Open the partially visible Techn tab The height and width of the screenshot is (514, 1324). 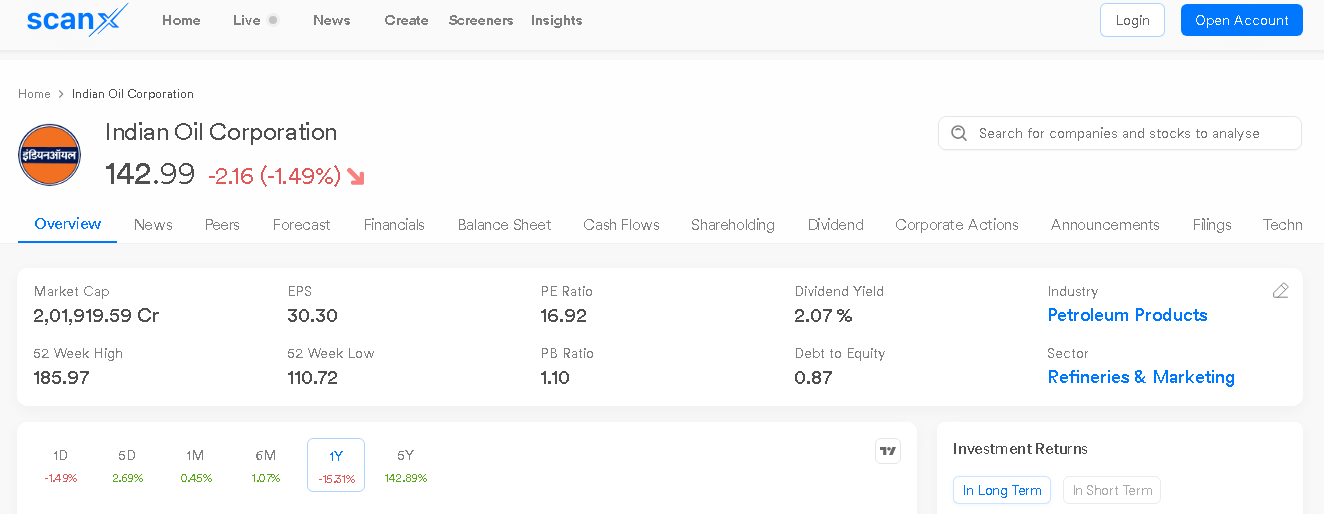point(1282,225)
